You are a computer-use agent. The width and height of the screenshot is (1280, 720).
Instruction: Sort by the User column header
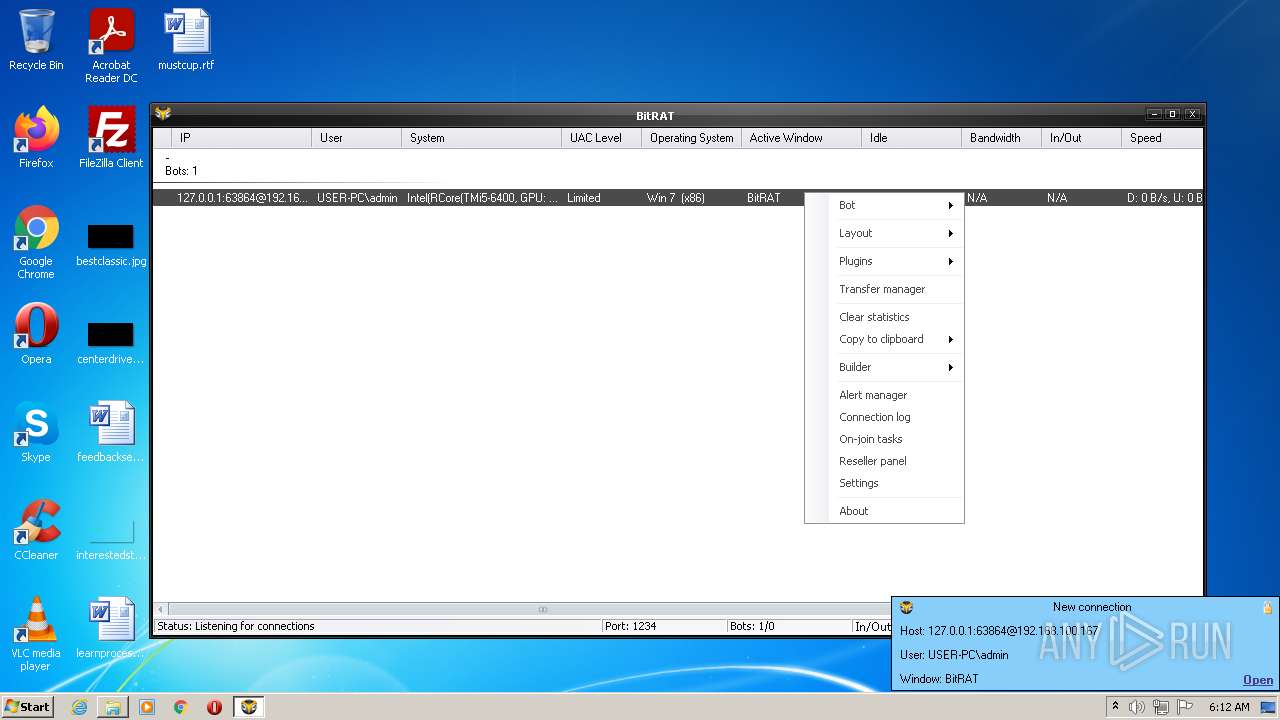click(x=356, y=138)
